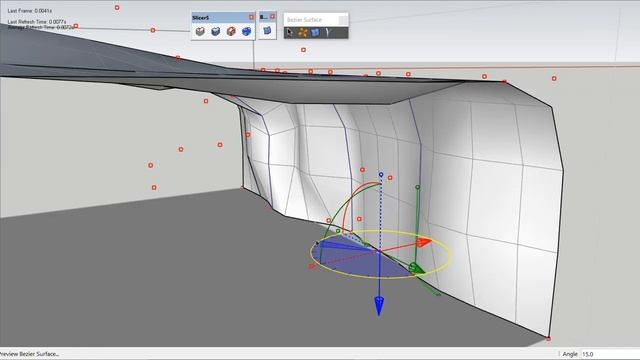Image resolution: width=640 pixels, height=360 pixels.
Task: Click the white Y-shaped icon in Bezier Surface toolbar
Action: [327, 32]
